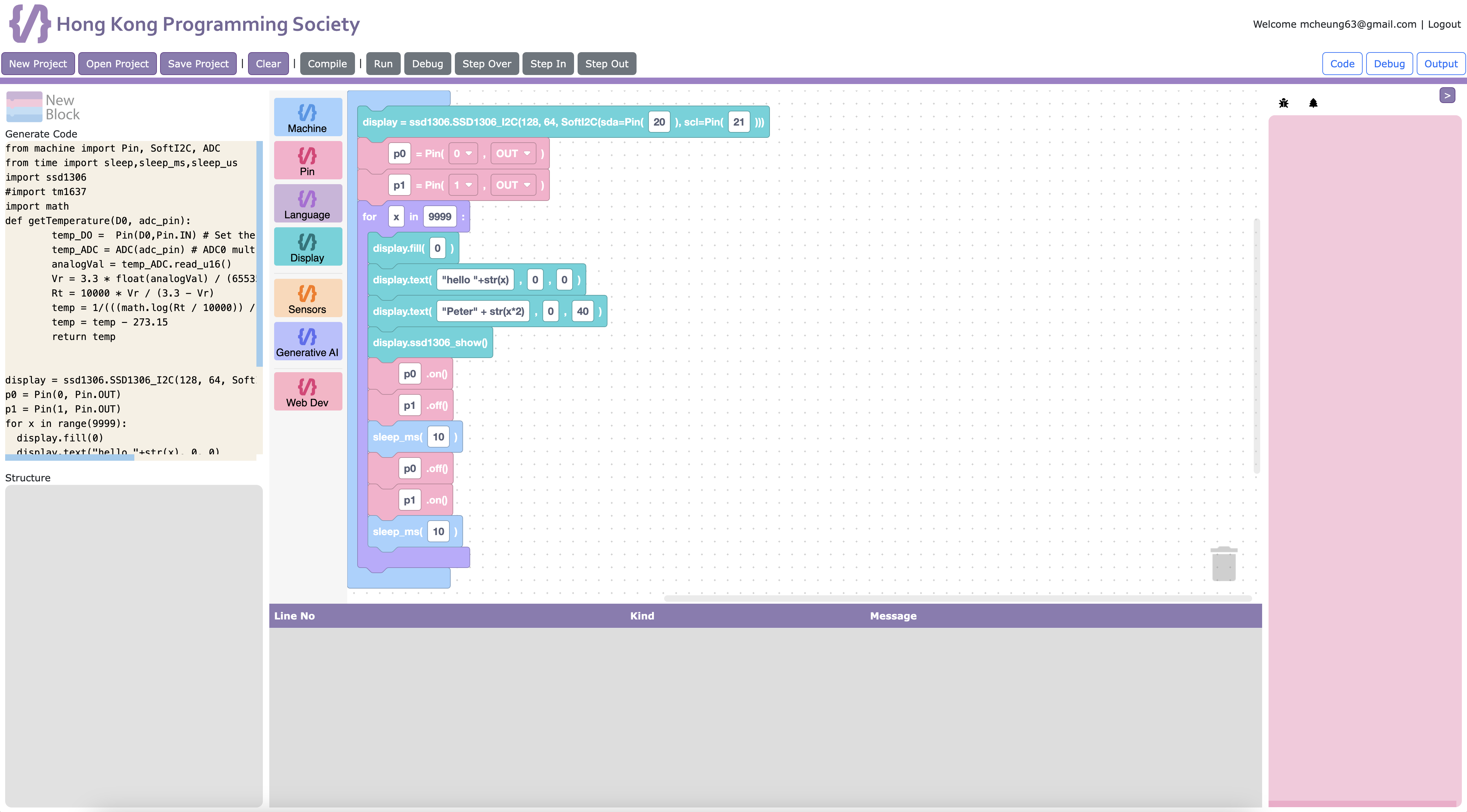1467x812 pixels.
Task: Open the Machine block category
Action: pos(308,117)
